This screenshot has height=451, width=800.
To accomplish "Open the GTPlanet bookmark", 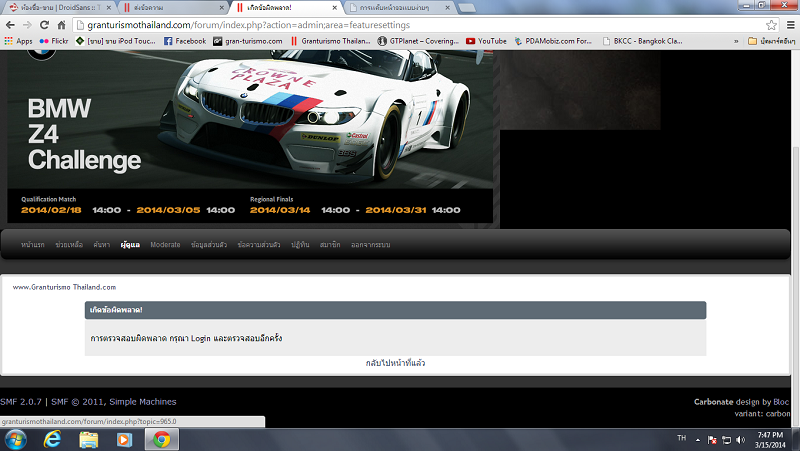I will coord(418,41).
